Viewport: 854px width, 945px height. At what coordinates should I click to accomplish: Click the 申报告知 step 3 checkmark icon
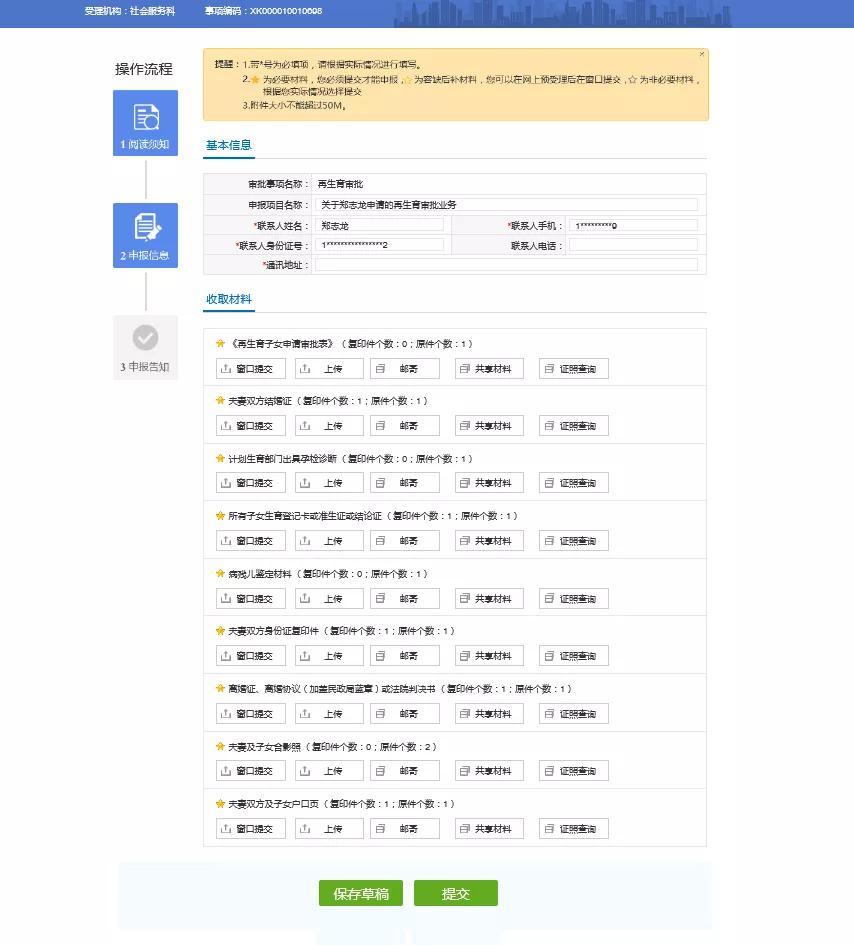point(146,338)
